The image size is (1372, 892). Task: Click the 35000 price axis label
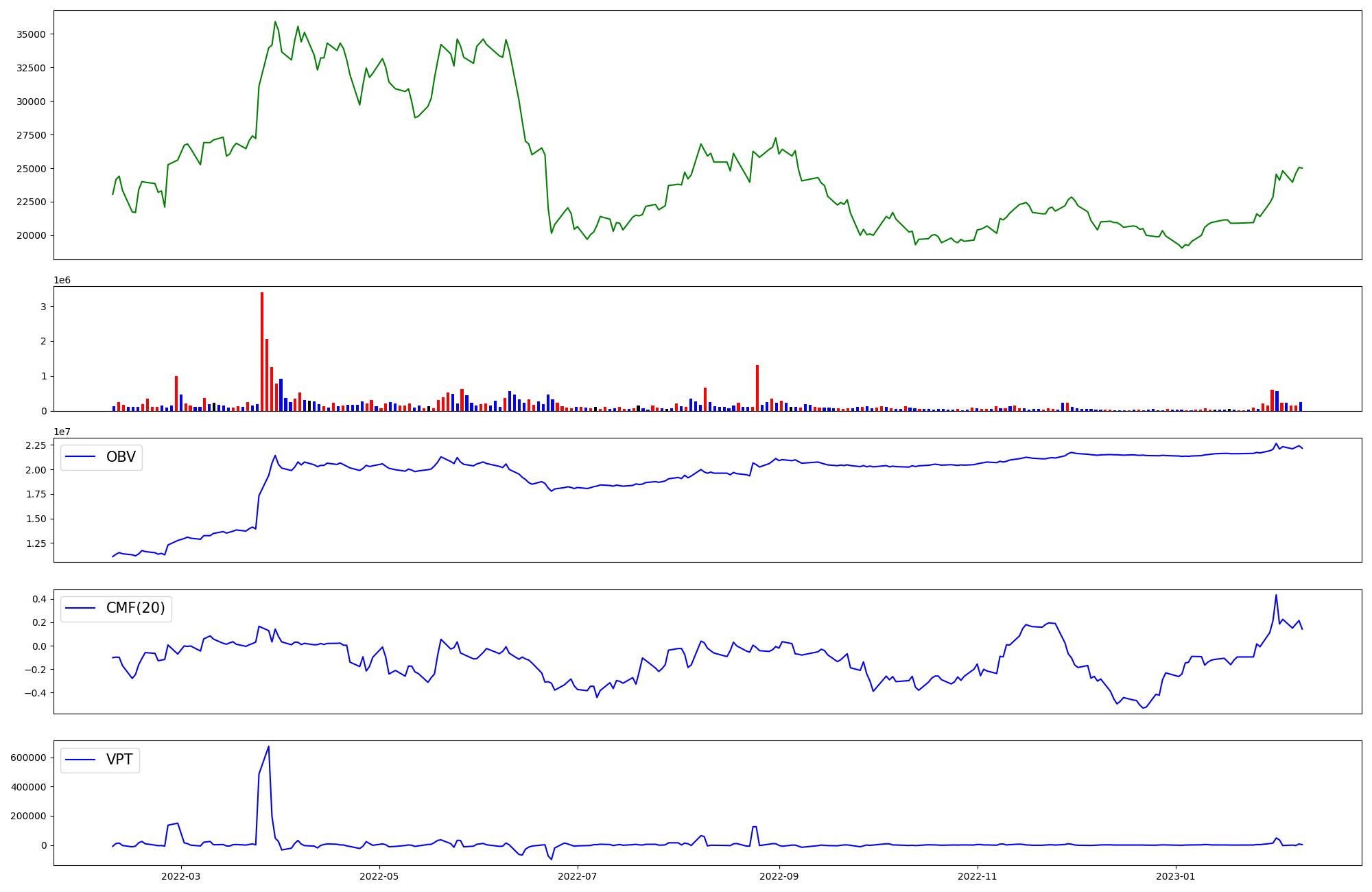[30, 34]
